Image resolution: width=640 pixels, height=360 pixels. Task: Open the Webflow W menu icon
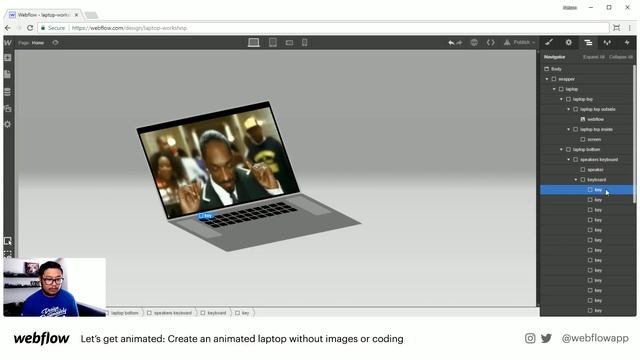(8, 42)
